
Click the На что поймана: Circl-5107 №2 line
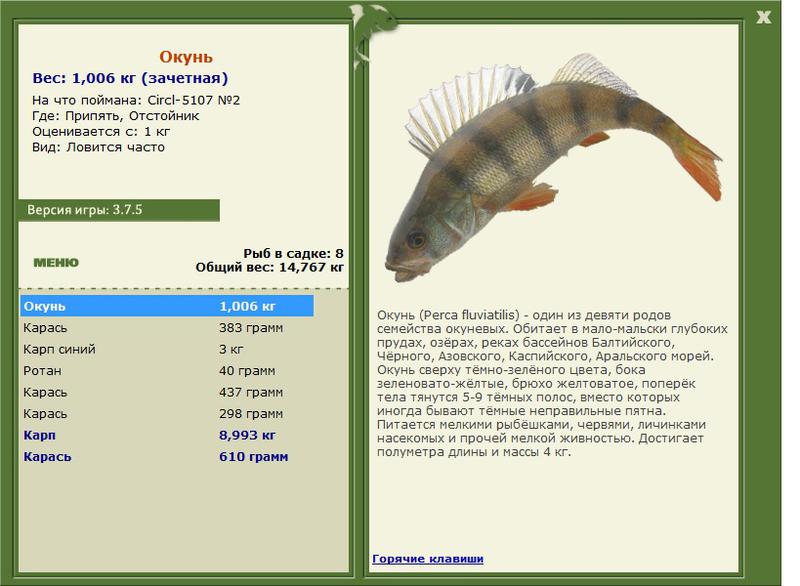tap(136, 100)
